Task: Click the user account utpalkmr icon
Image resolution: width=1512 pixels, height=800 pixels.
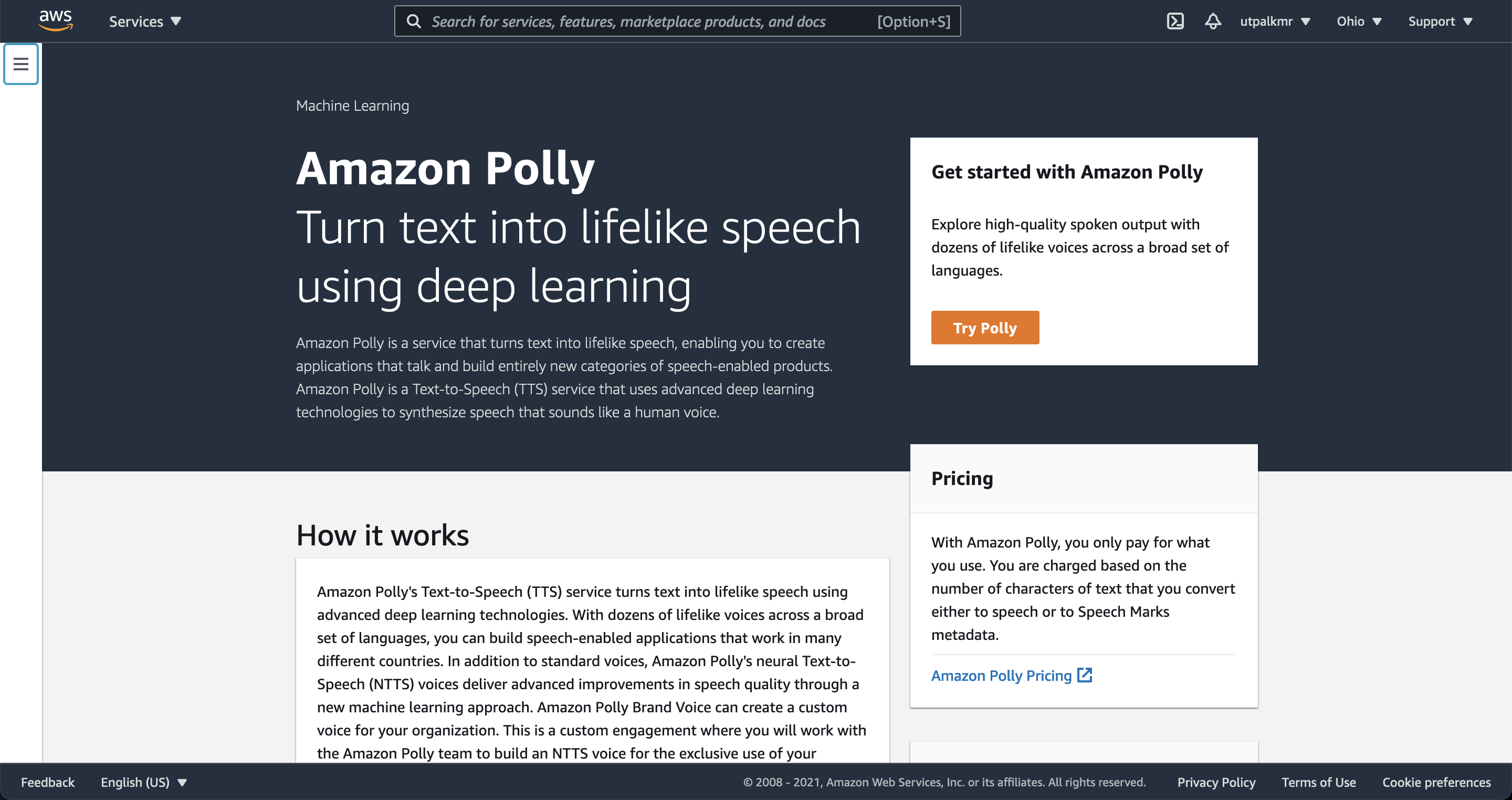Action: tap(1275, 21)
